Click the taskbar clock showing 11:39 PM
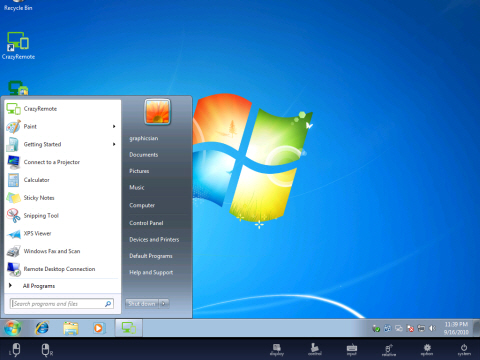Screen dimensions: 480x360 (456, 328)
